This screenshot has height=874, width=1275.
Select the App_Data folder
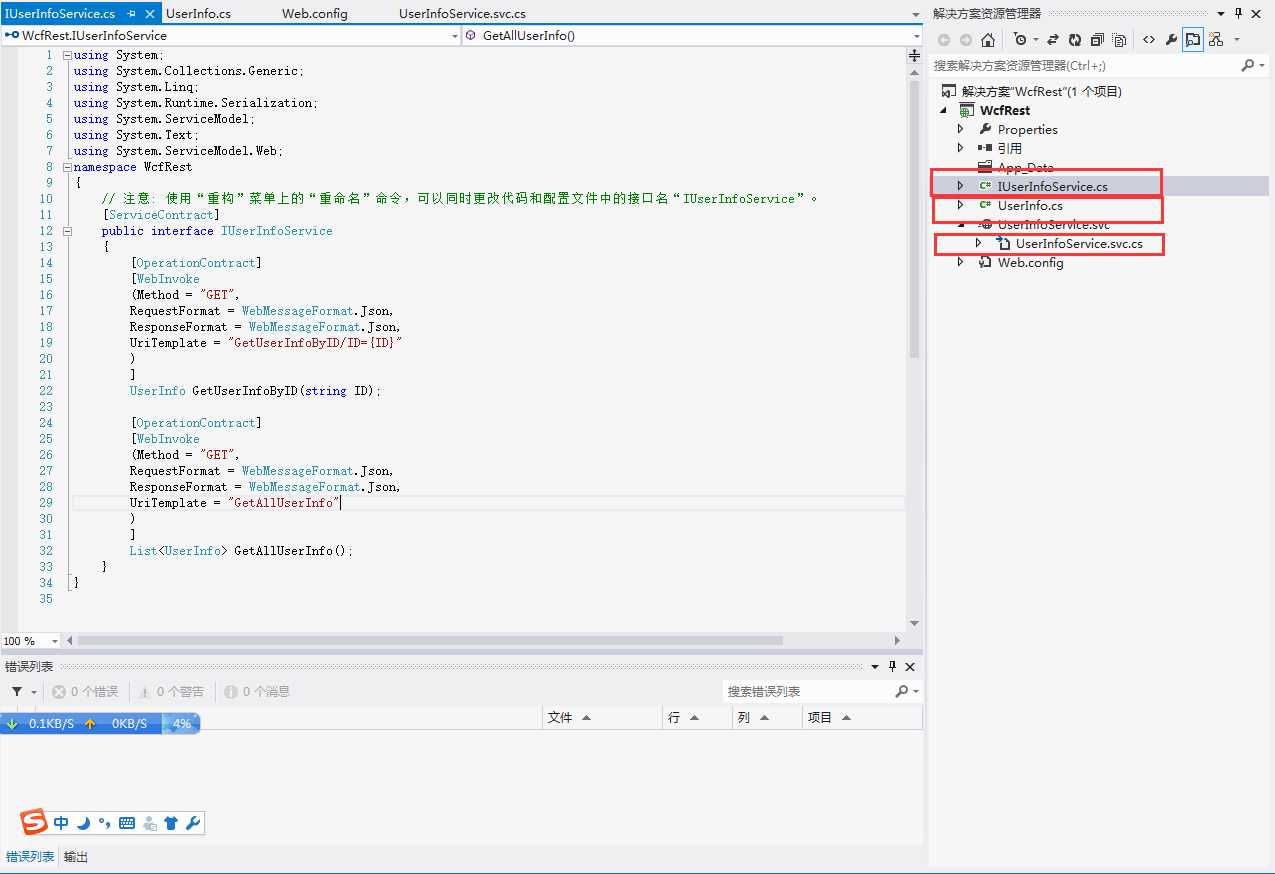1025,167
